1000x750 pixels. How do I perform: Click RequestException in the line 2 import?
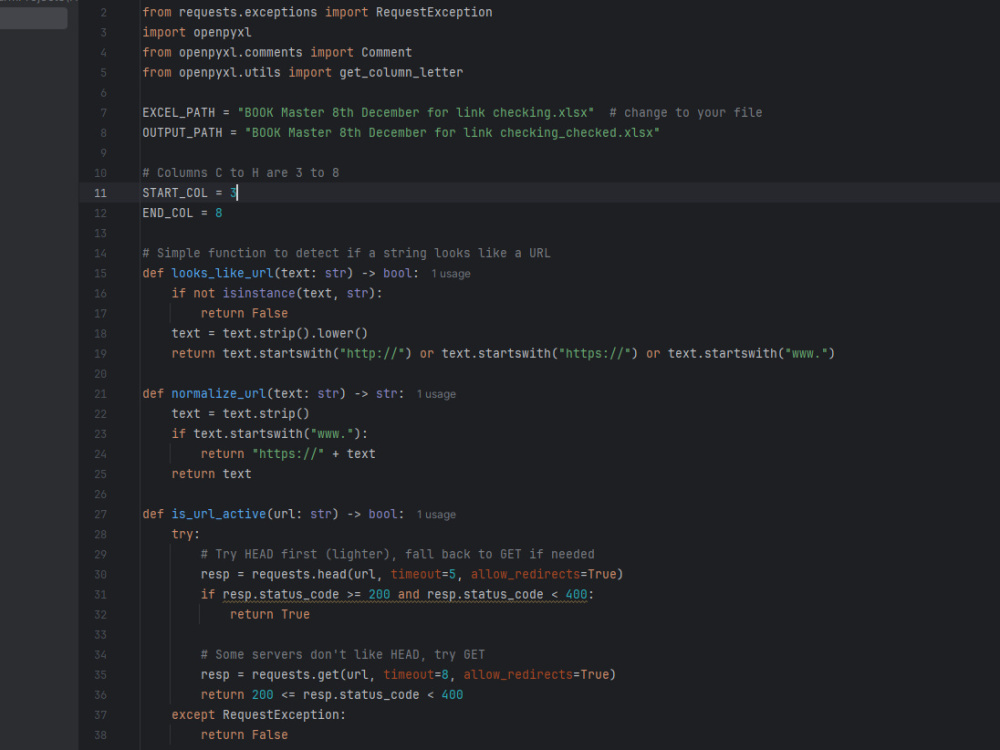tap(434, 12)
